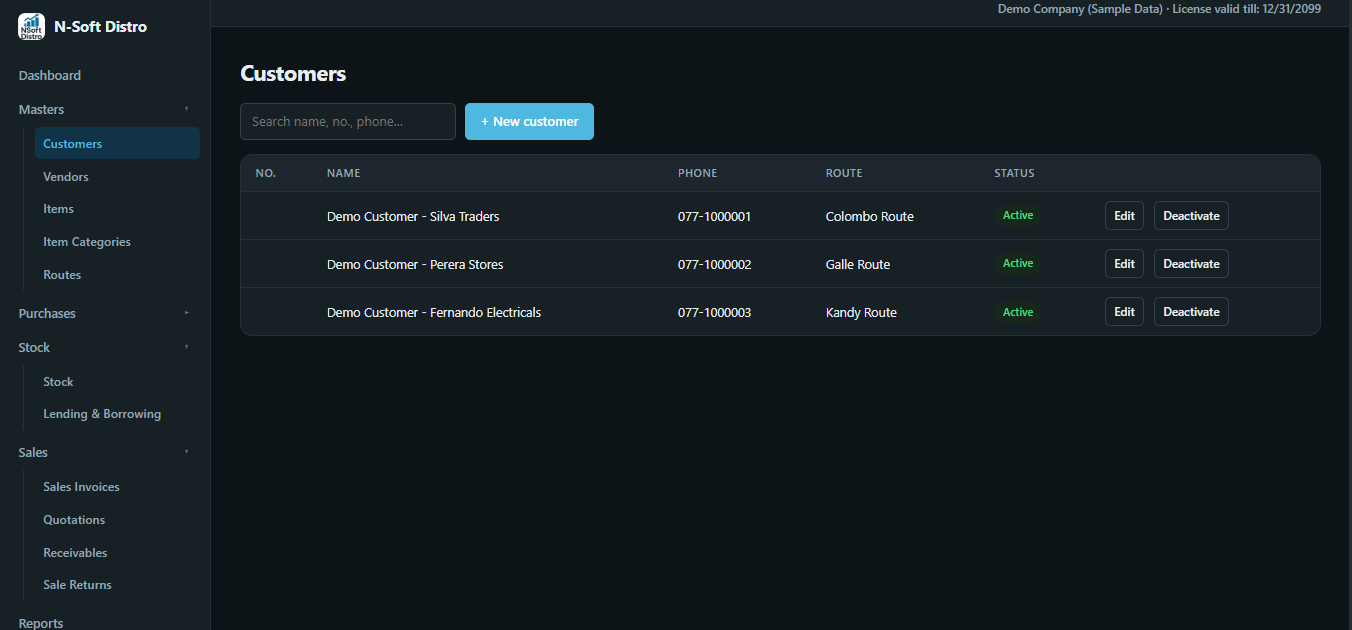1352x630 pixels.
Task: Open Sale Returns page
Action: [x=117, y=585]
